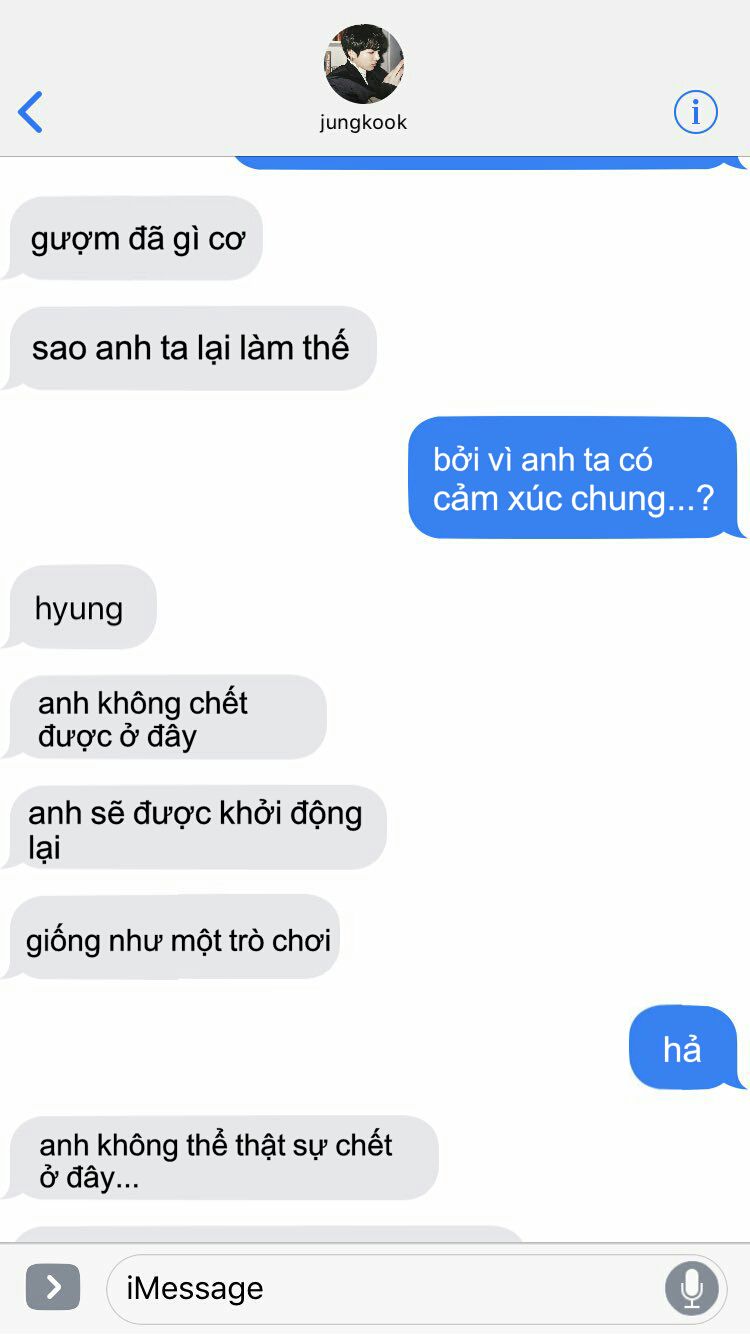
Task: Tap the partially visible blue bubble below the header
Action: click(488, 162)
